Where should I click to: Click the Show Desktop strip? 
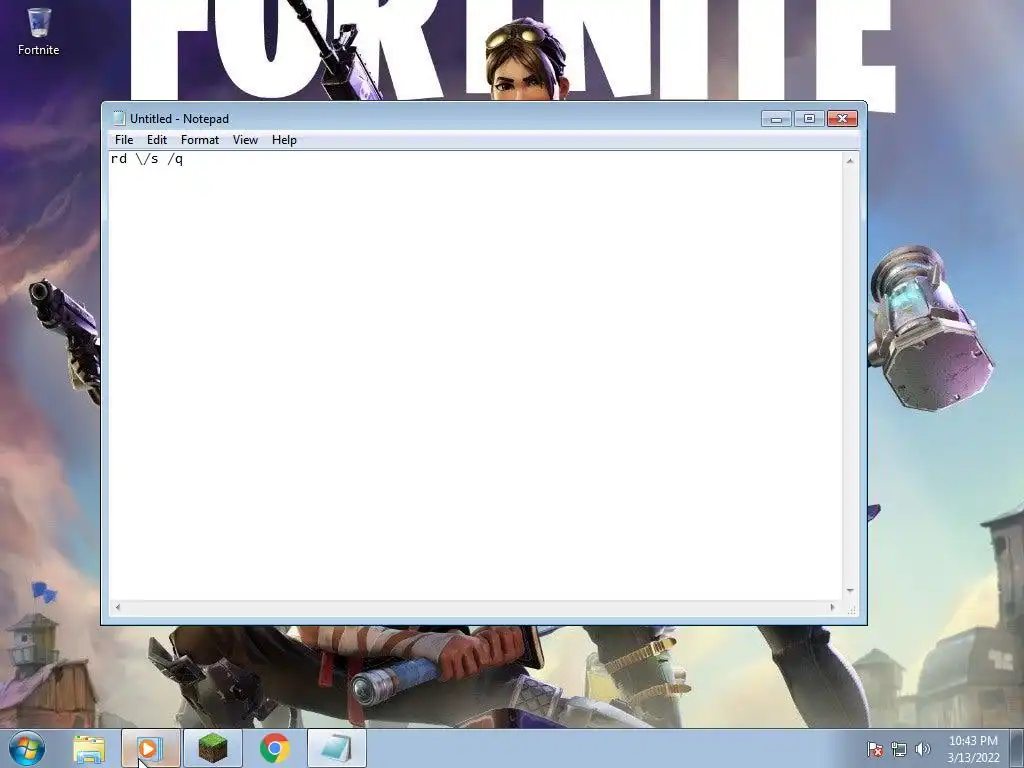[x=1017, y=749]
